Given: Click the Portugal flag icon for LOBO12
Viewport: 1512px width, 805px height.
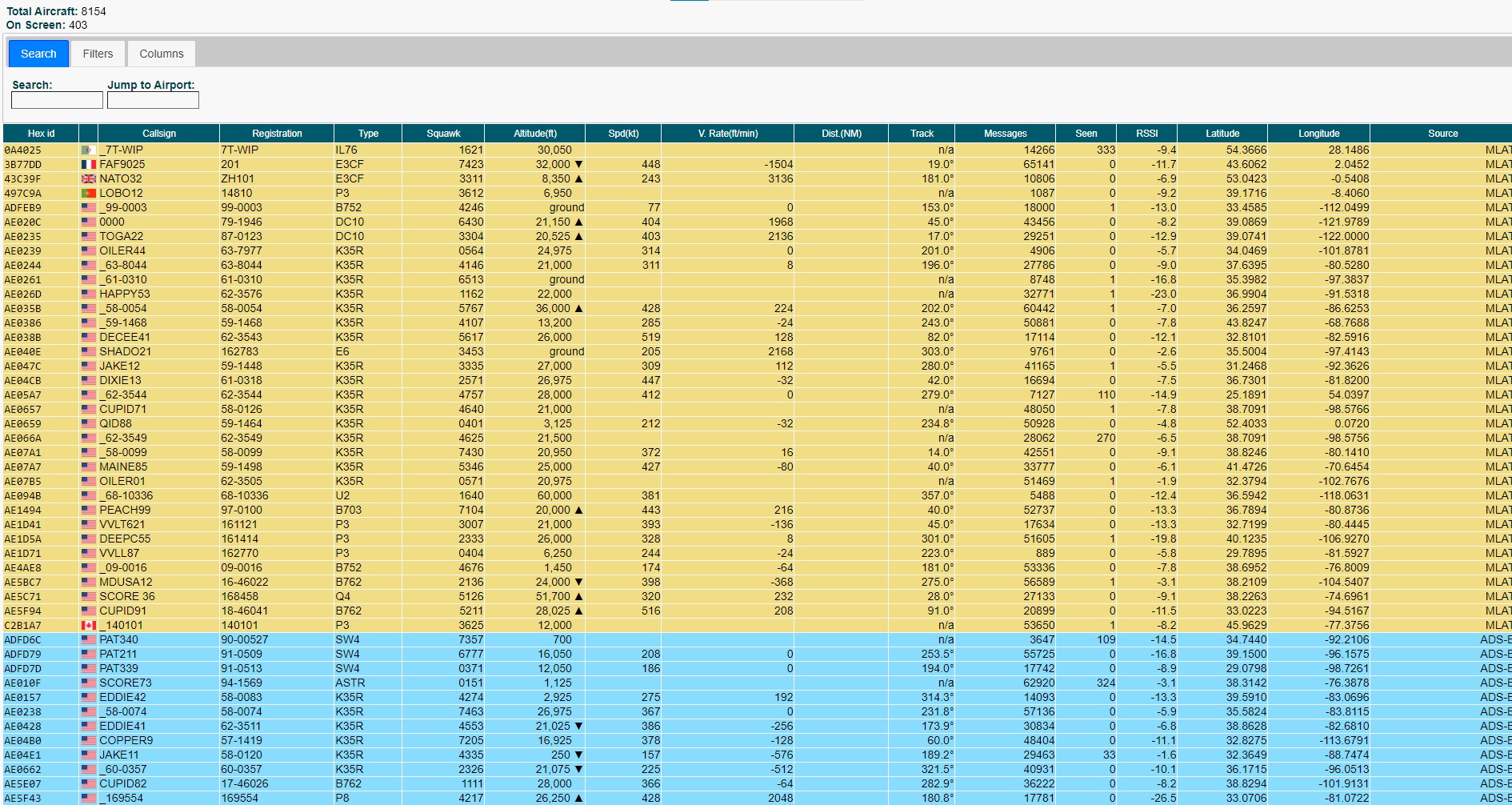Looking at the screenshot, I should click(x=88, y=194).
